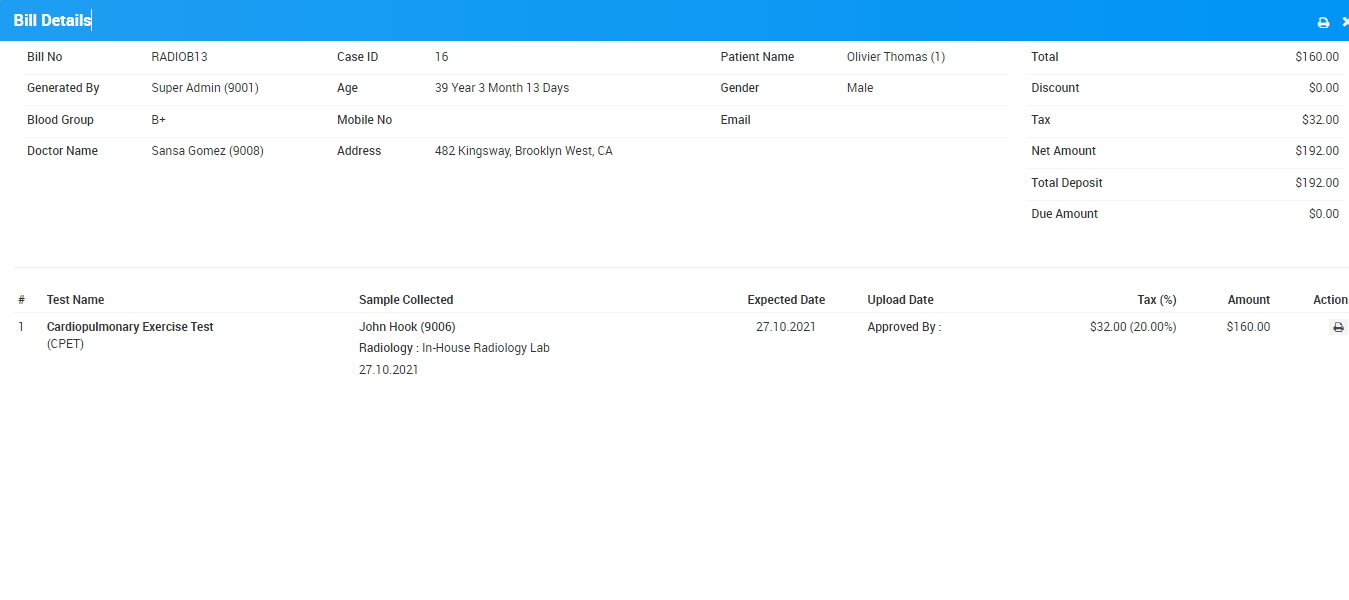The height and width of the screenshot is (600, 1349).
Task: Click the Net Amount value $192.00
Action: pyautogui.click(x=1316, y=151)
